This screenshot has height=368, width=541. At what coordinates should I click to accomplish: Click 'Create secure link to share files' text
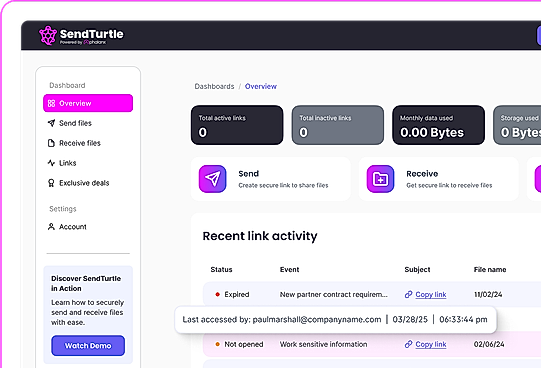[x=283, y=186]
